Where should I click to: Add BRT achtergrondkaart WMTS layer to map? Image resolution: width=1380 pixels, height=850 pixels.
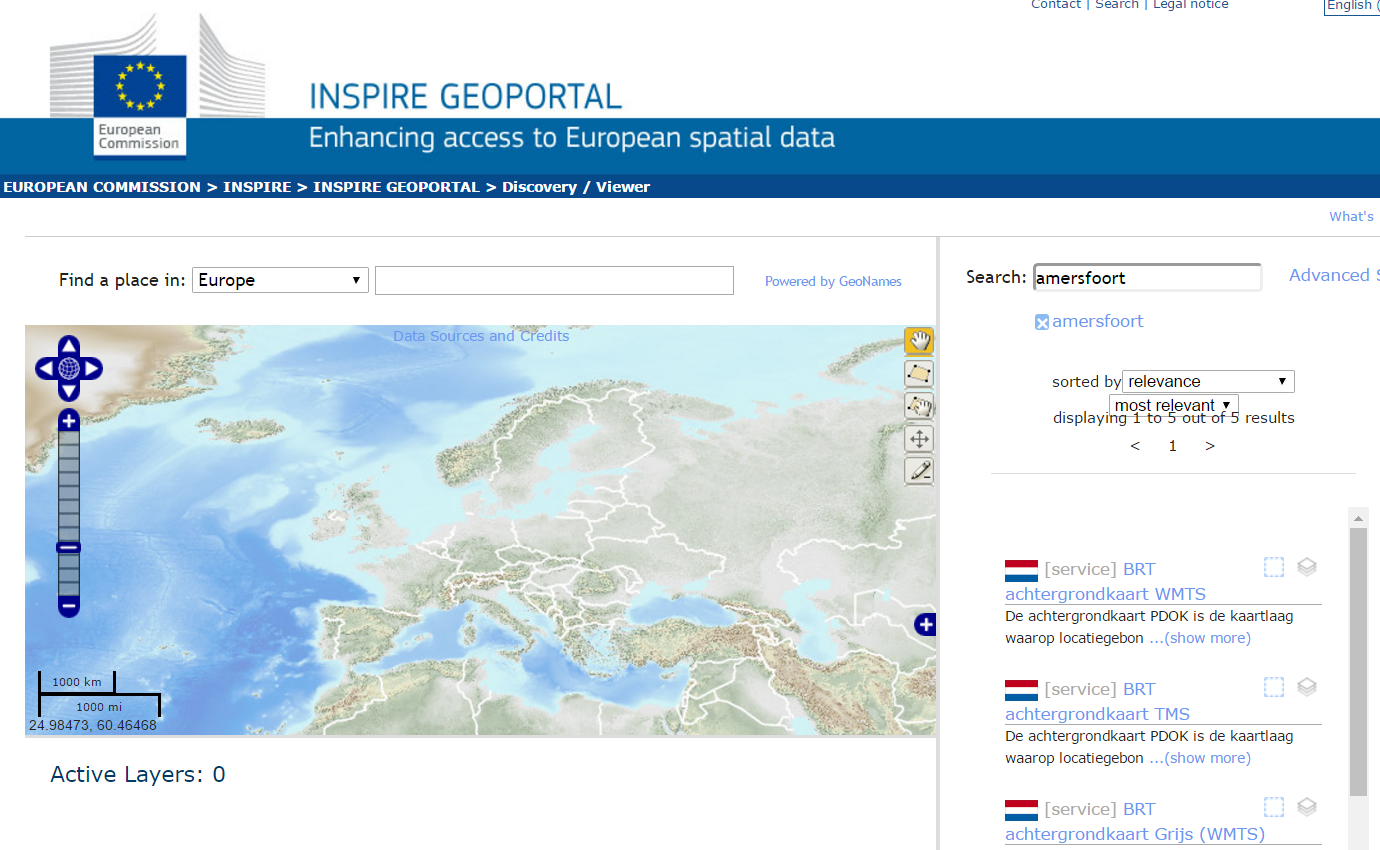coord(1306,567)
